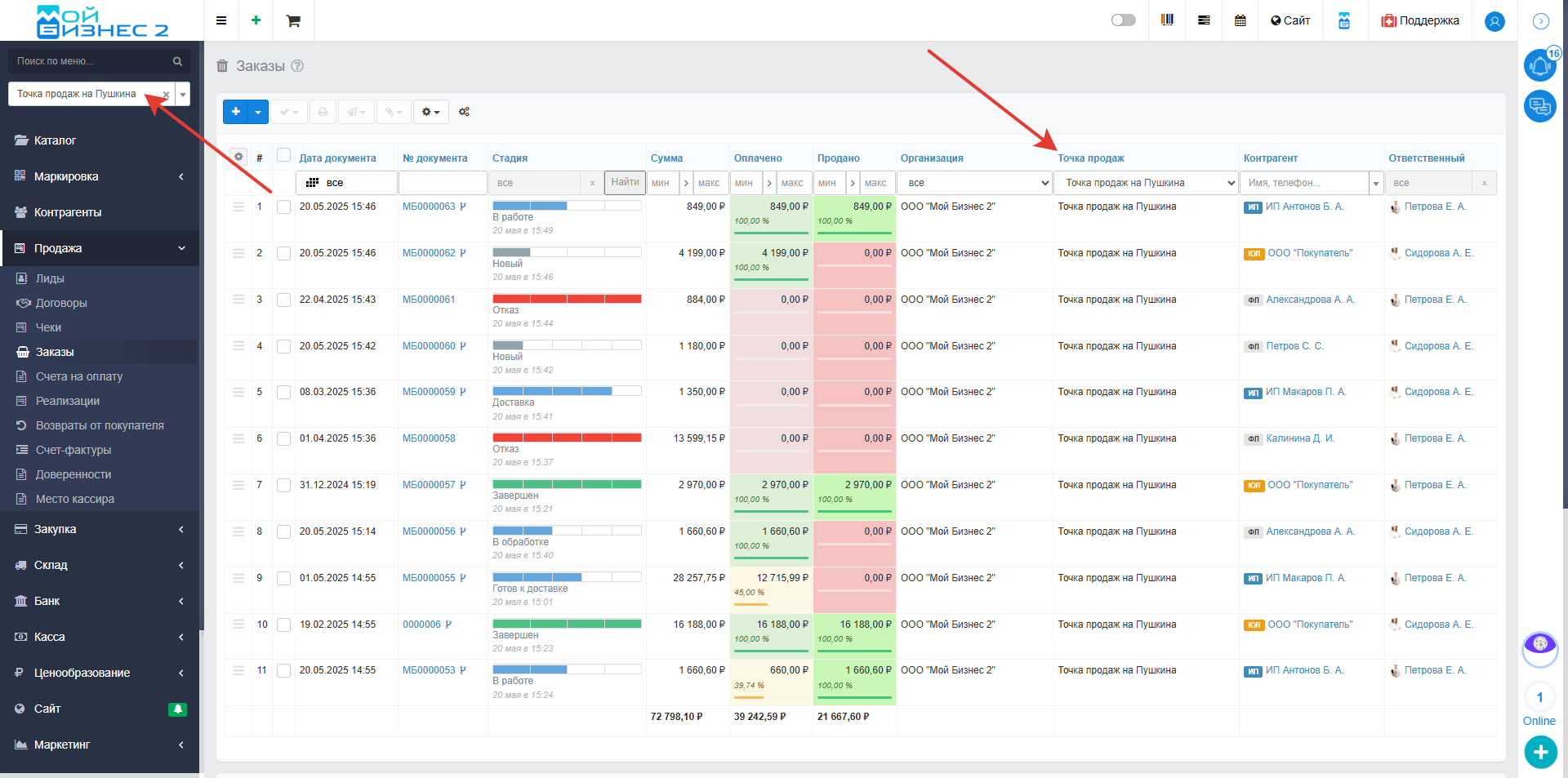Open the Точка продаж filter dropdown
The image size is (1568, 778).
(x=1146, y=183)
